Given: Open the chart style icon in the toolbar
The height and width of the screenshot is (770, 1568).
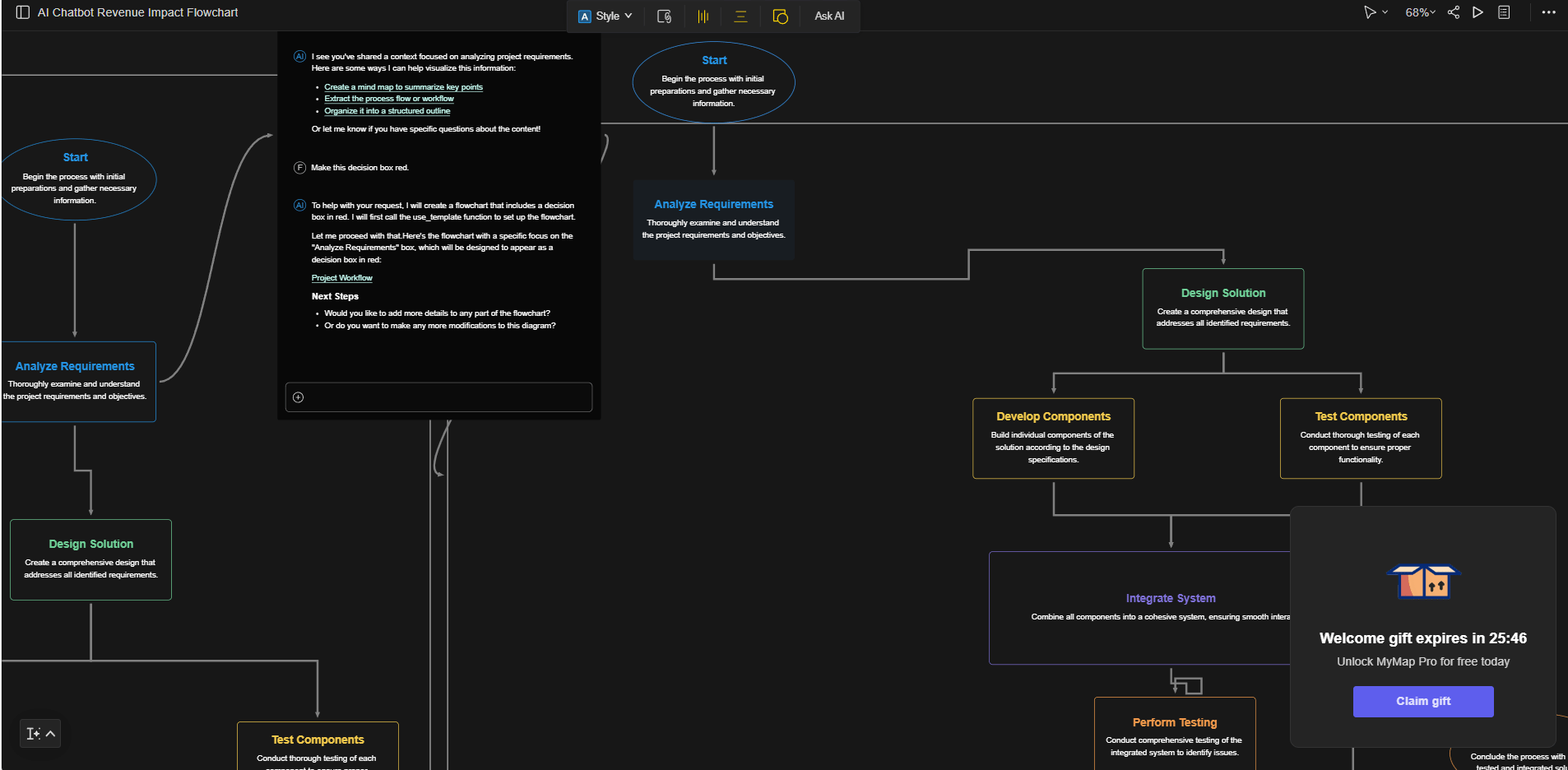Looking at the screenshot, I should [x=703, y=16].
